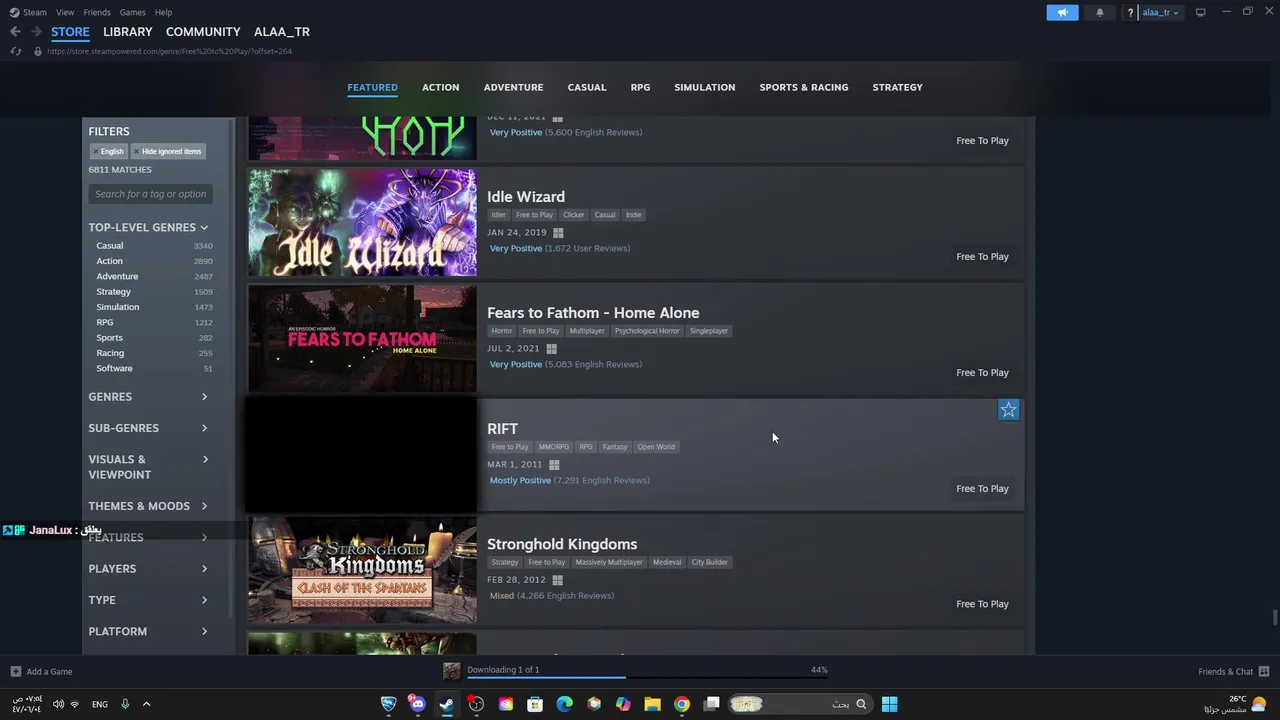The image size is (1280, 720).
Task: Click the Psychological Horror tag
Action: pos(647,331)
